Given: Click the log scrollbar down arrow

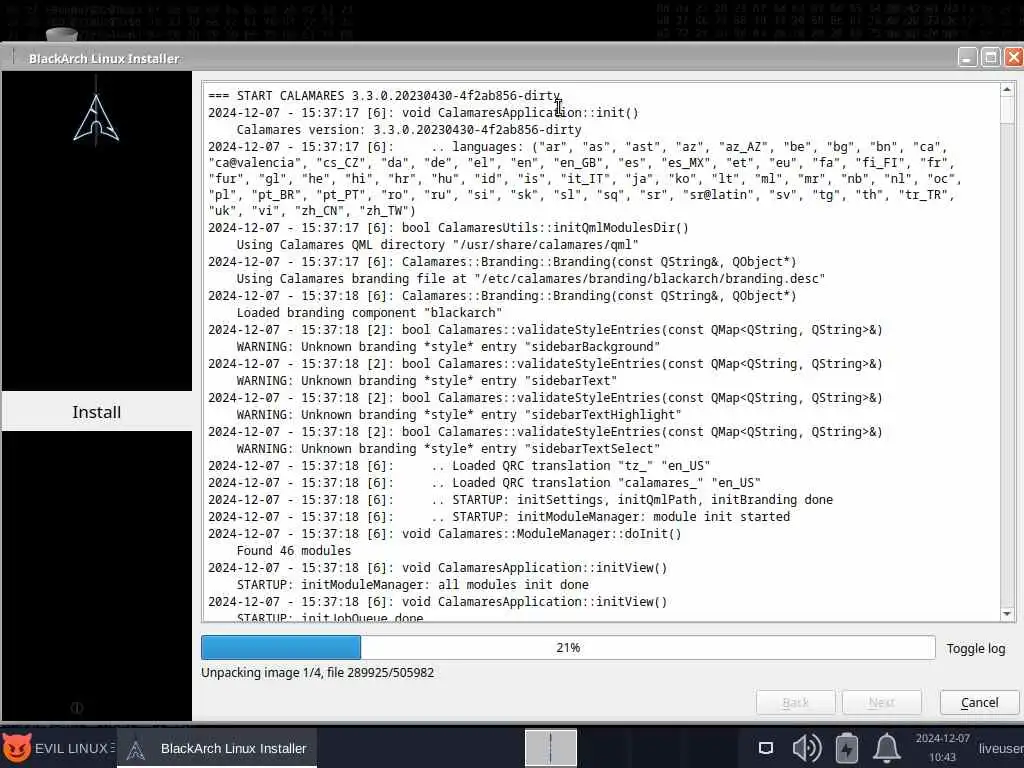Looking at the screenshot, I should (x=1006, y=614).
